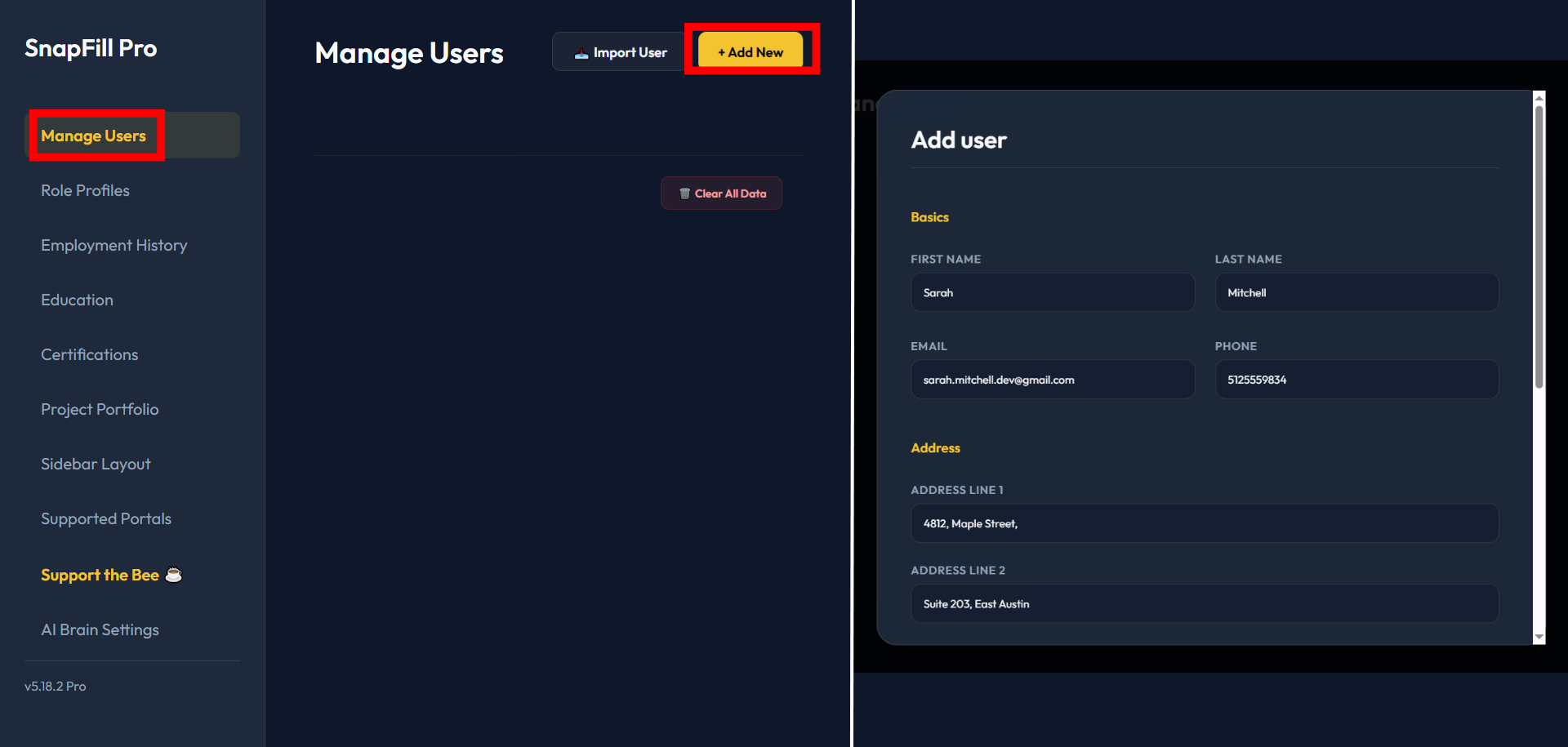Open the Supported Portals list
Screen dimensions: 1568x747
tap(106, 518)
